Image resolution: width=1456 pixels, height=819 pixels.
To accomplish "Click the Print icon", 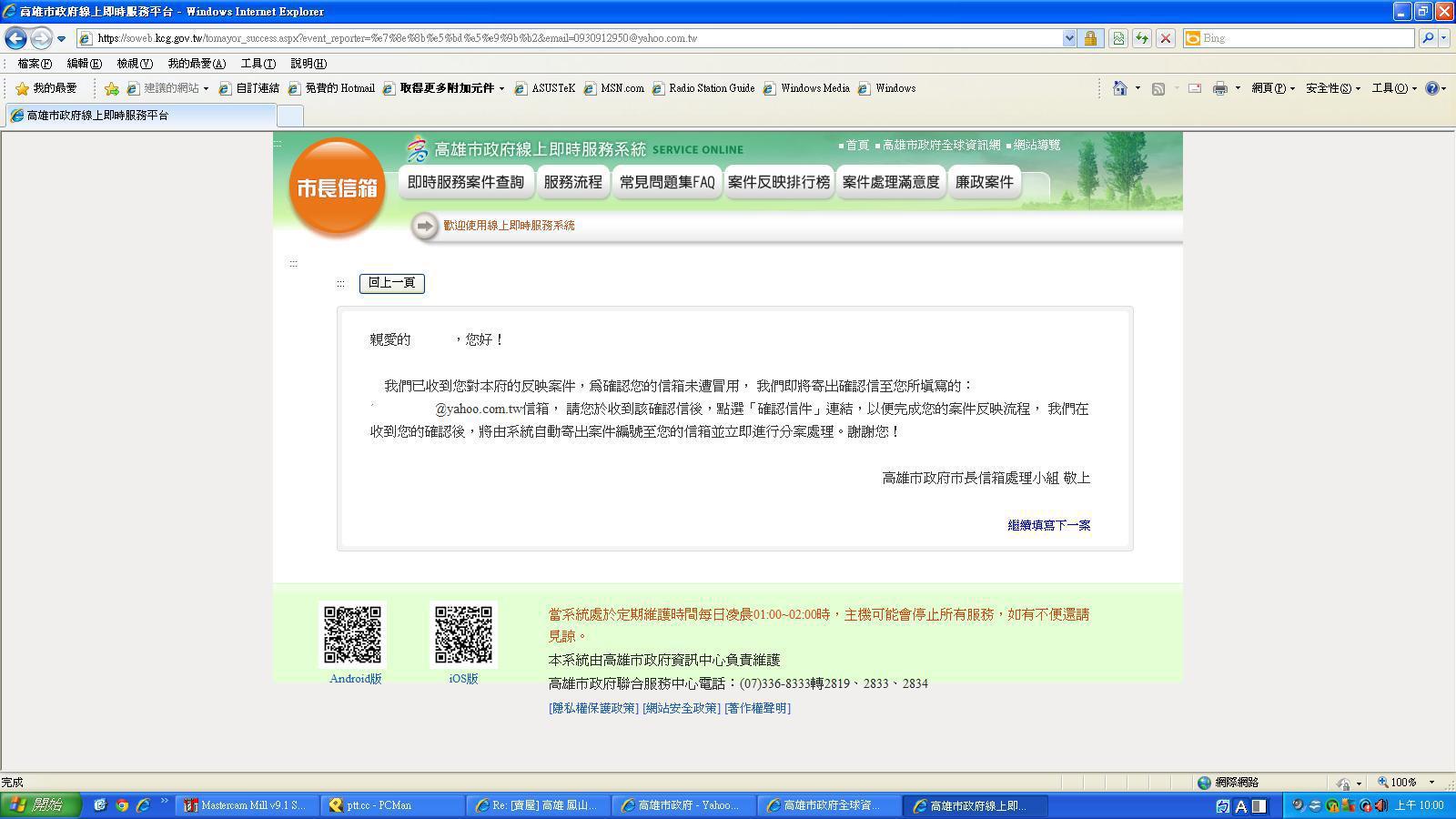I will click(1220, 88).
